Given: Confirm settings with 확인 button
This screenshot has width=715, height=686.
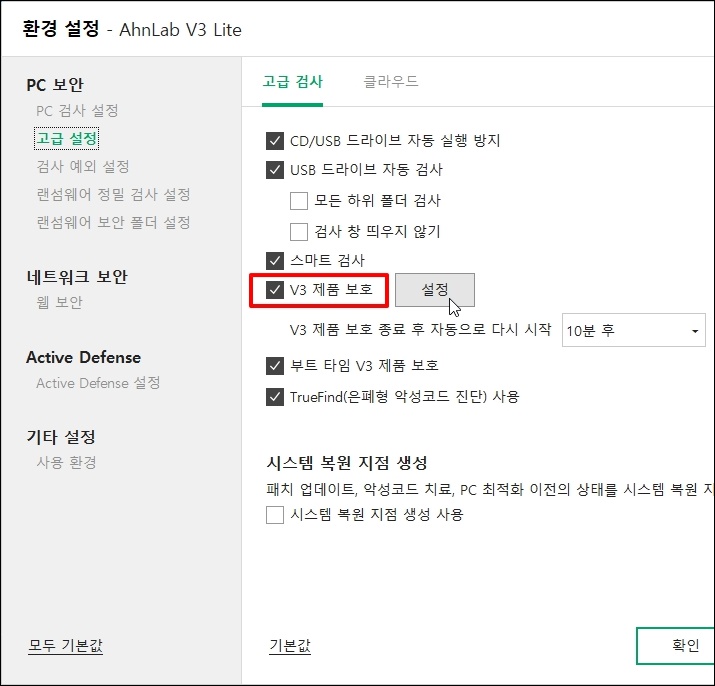Looking at the screenshot, I should [676, 646].
